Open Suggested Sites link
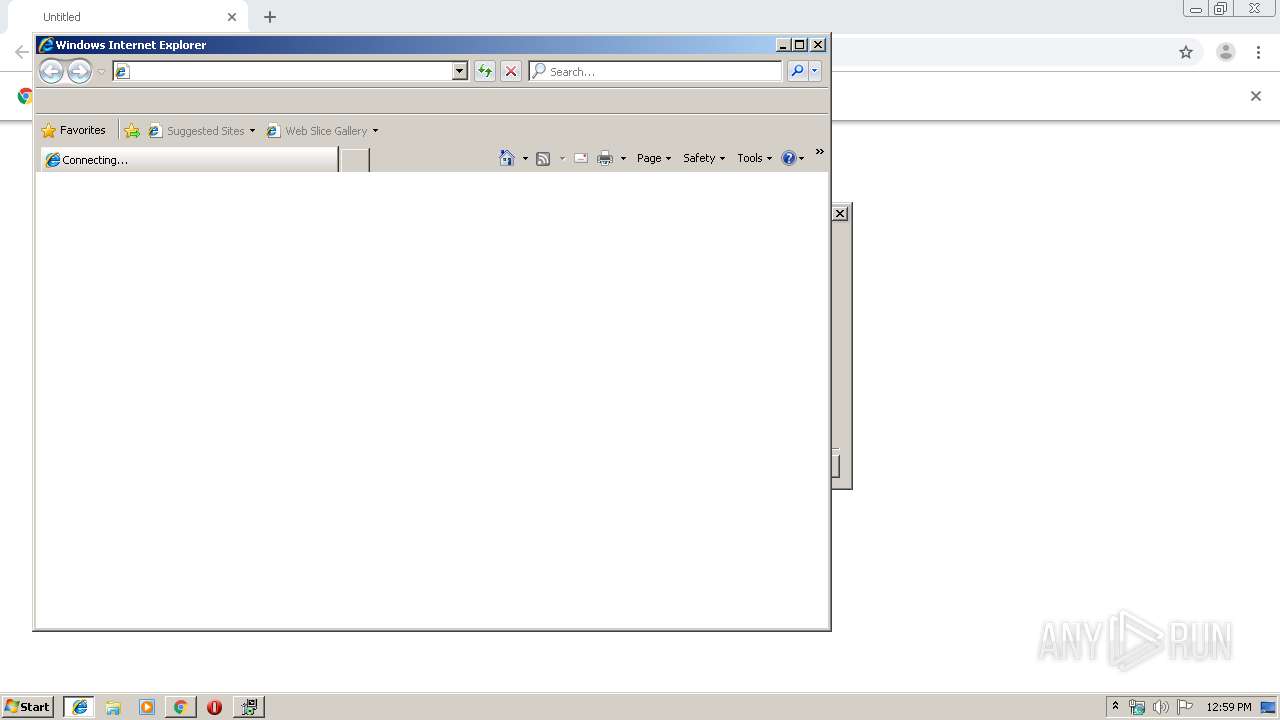The height and width of the screenshot is (720, 1280). [196, 131]
